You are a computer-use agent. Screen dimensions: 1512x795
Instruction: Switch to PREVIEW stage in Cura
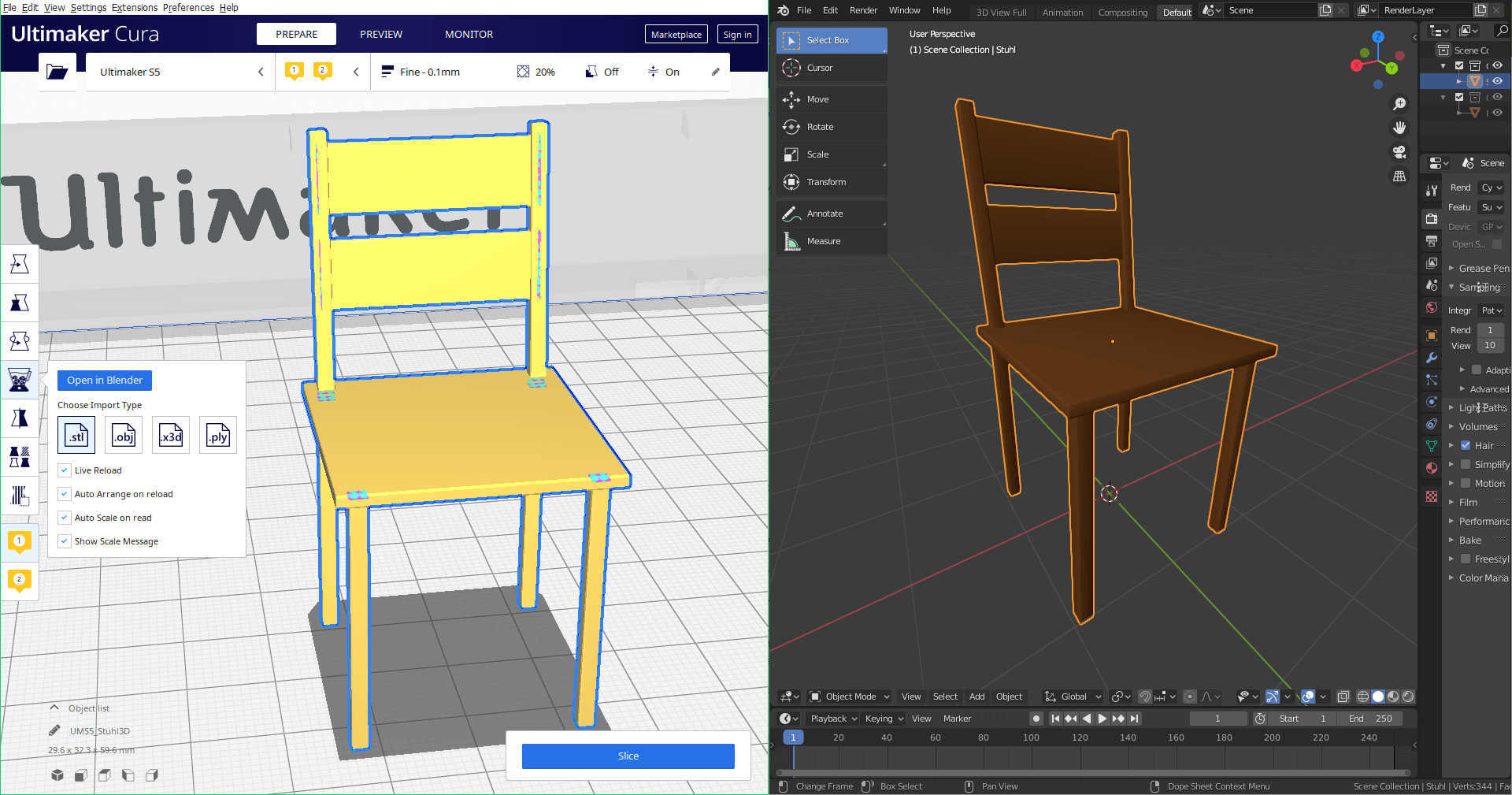click(x=381, y=34)
